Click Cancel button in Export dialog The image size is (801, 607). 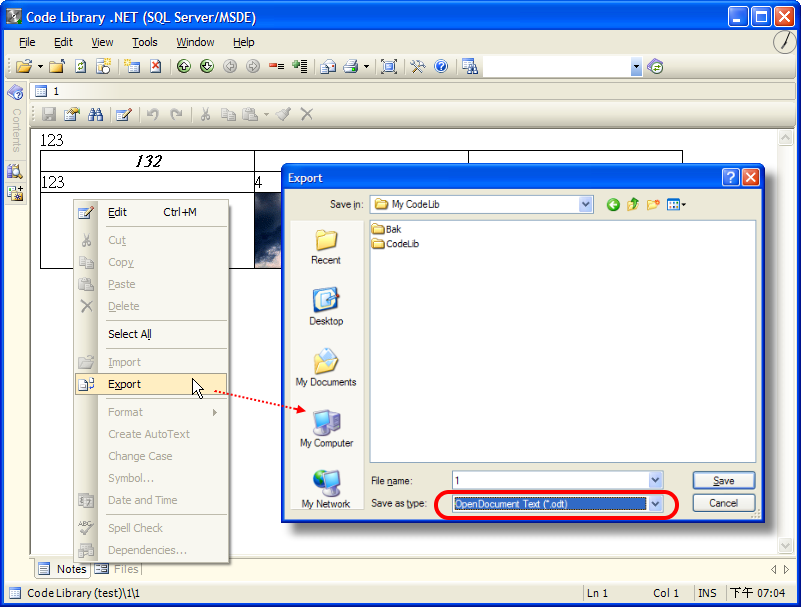click(x=723, y=503)
